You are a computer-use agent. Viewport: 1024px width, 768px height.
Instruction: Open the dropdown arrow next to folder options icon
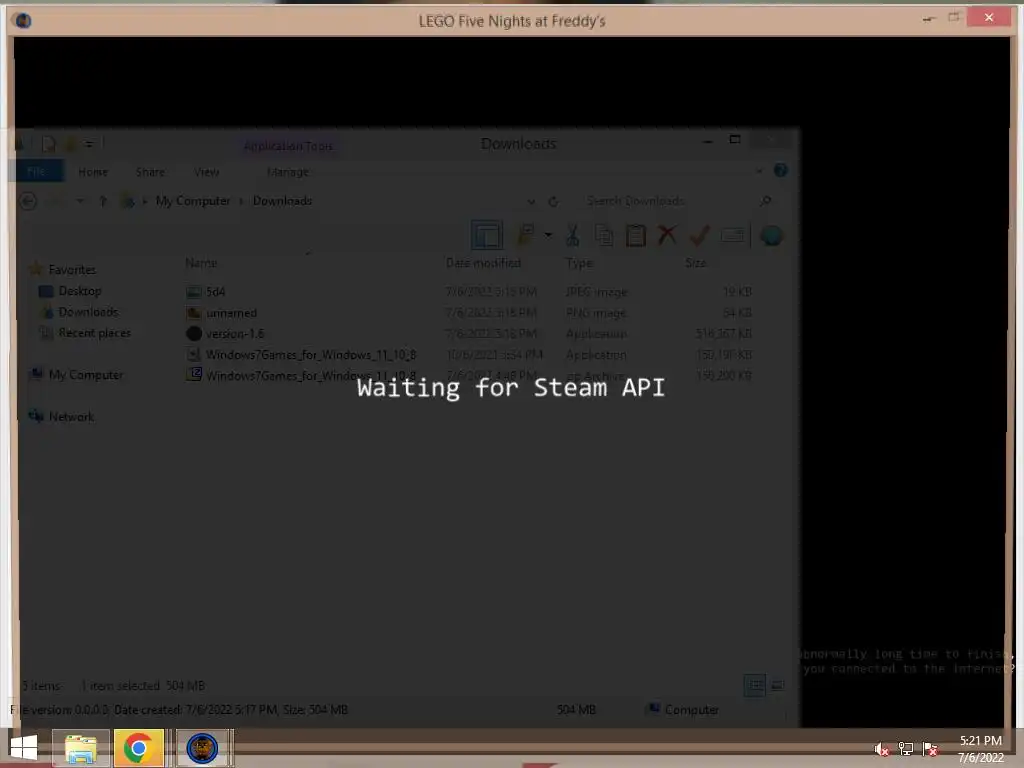coord(548,235)
